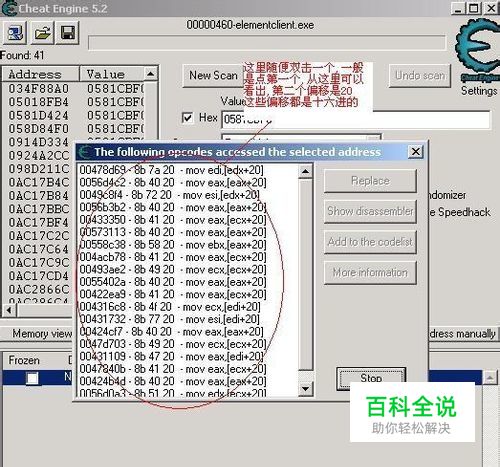Image resolution: width=500 pixels, height=467 pixels.
Task: Select opcode 00424cf7 mov eax,[eax+20]
Action: 172,332
